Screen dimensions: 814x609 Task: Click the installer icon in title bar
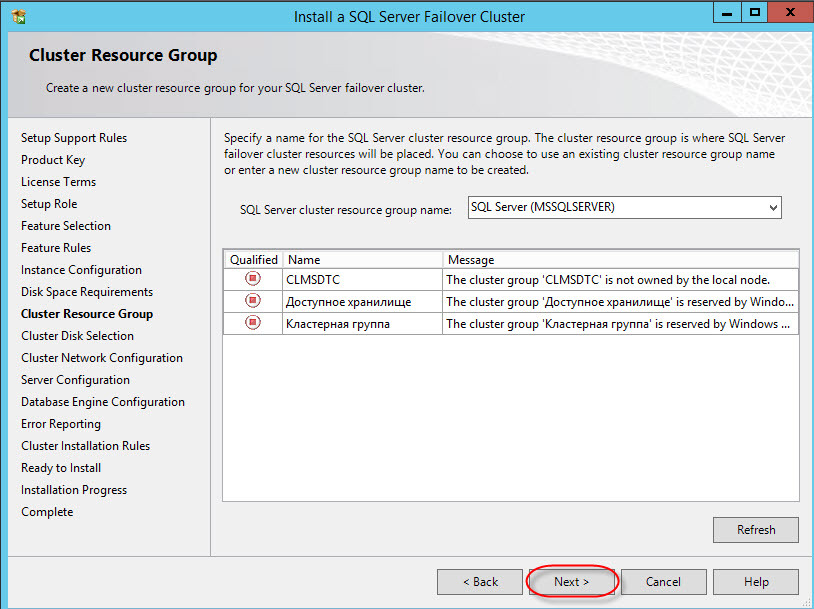coord(17,16)
